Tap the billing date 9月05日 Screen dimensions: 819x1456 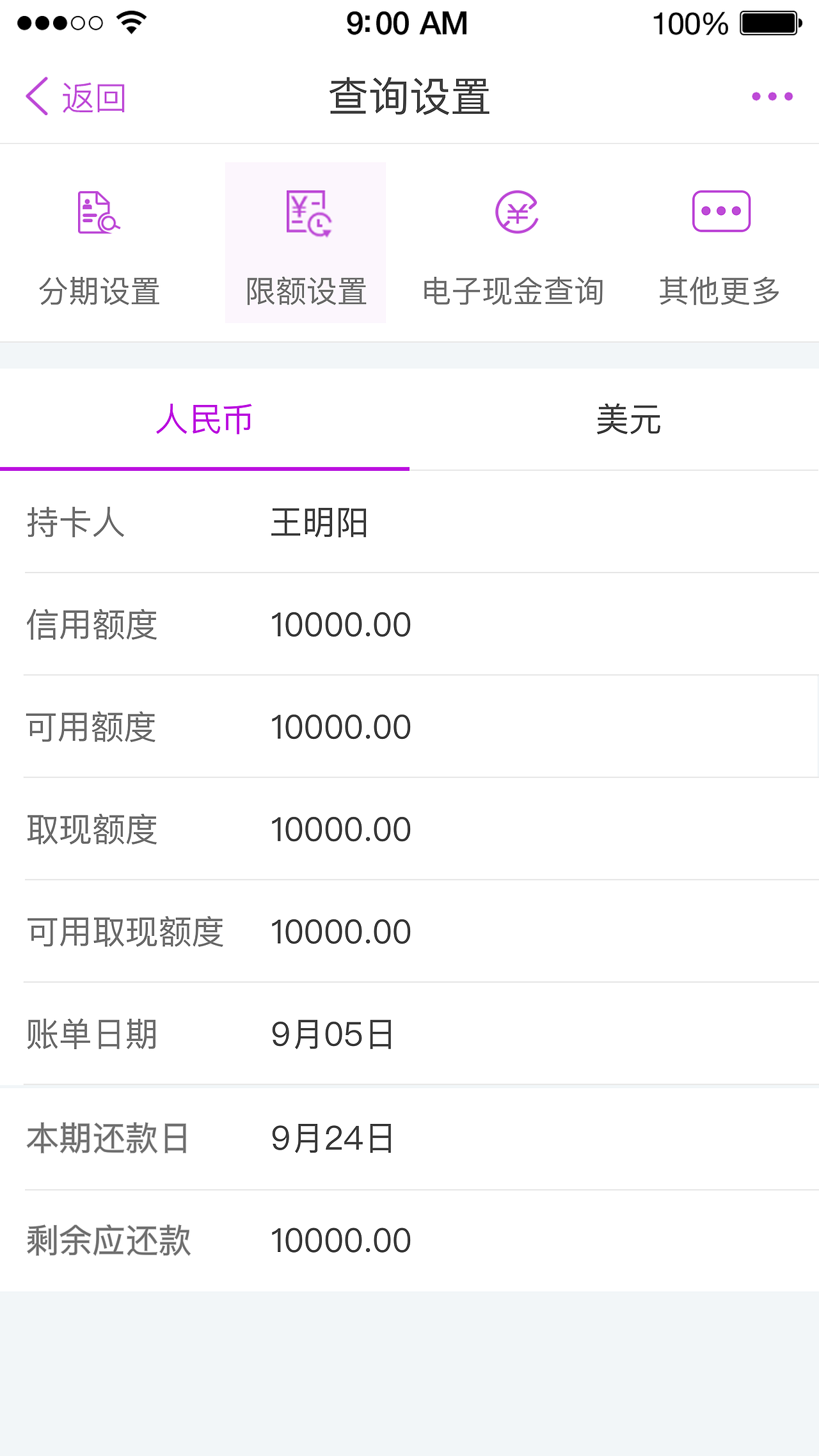pyautogui.click(x=332, y=1034)
